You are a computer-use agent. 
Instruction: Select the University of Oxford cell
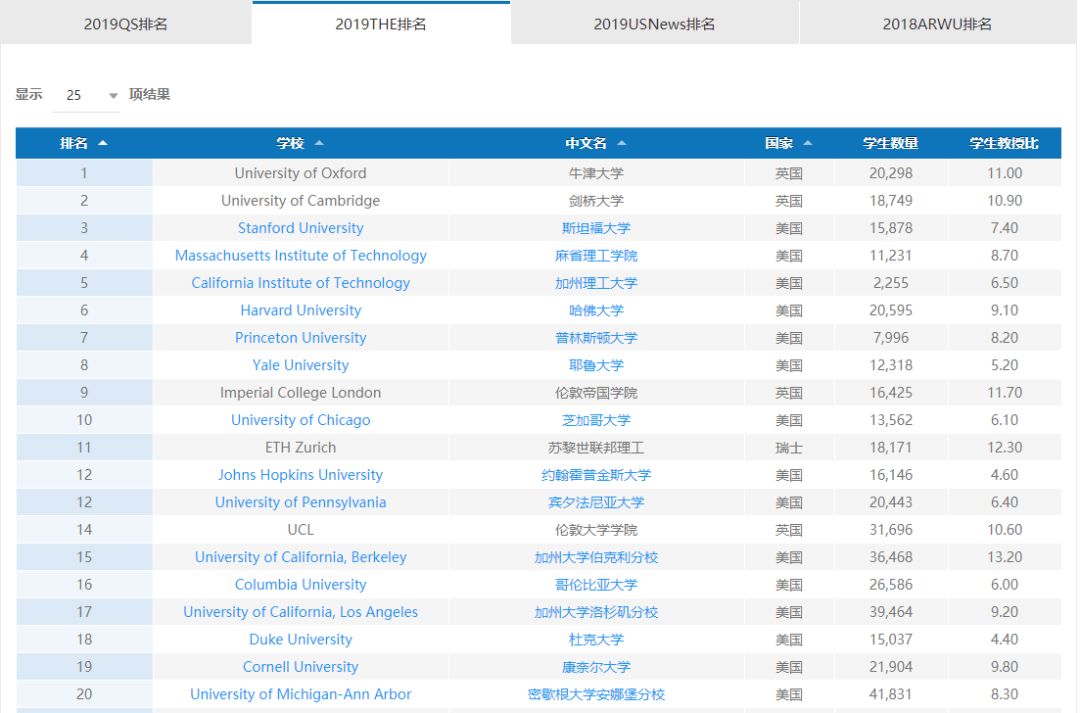coord(300,173)
